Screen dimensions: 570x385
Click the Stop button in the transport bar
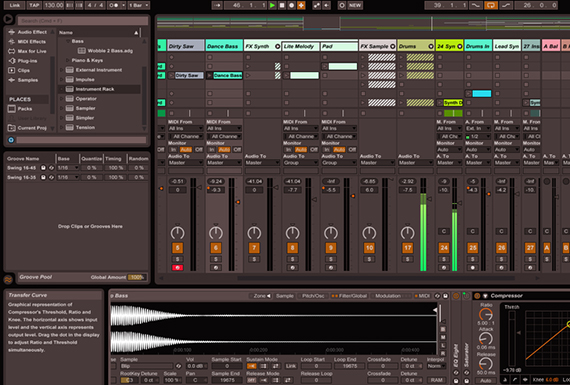point(282,5)
